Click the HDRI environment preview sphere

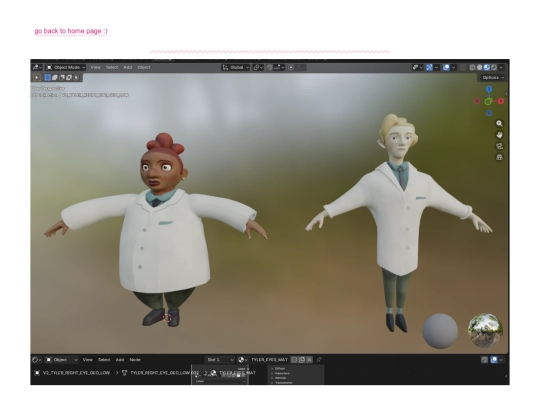coord(485,331)
